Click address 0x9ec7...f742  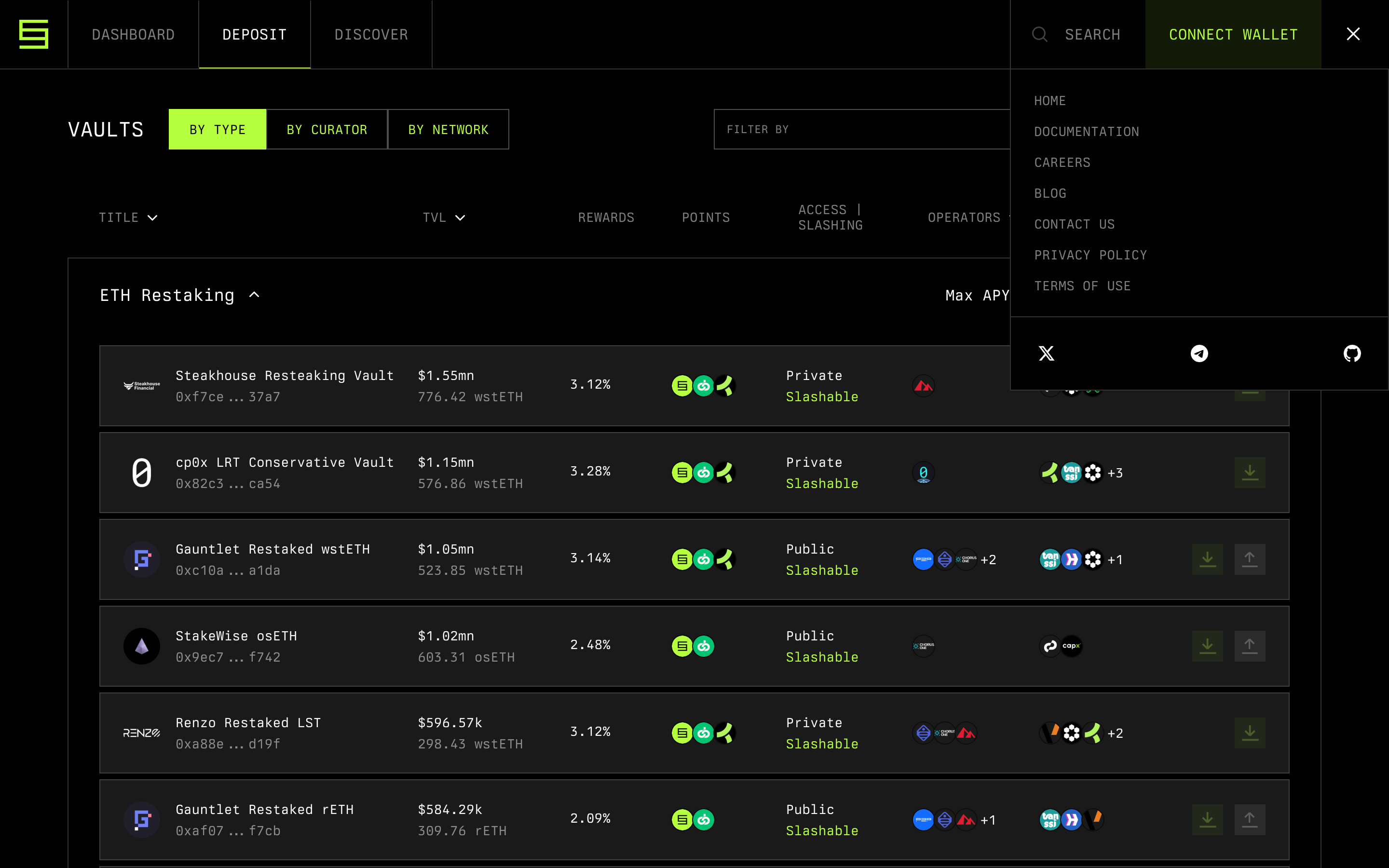228,657
